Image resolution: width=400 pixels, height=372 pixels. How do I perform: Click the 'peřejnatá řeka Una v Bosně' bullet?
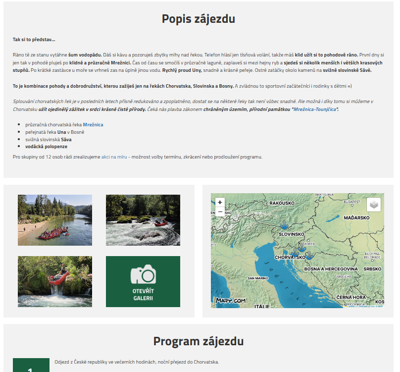[55, 132]
